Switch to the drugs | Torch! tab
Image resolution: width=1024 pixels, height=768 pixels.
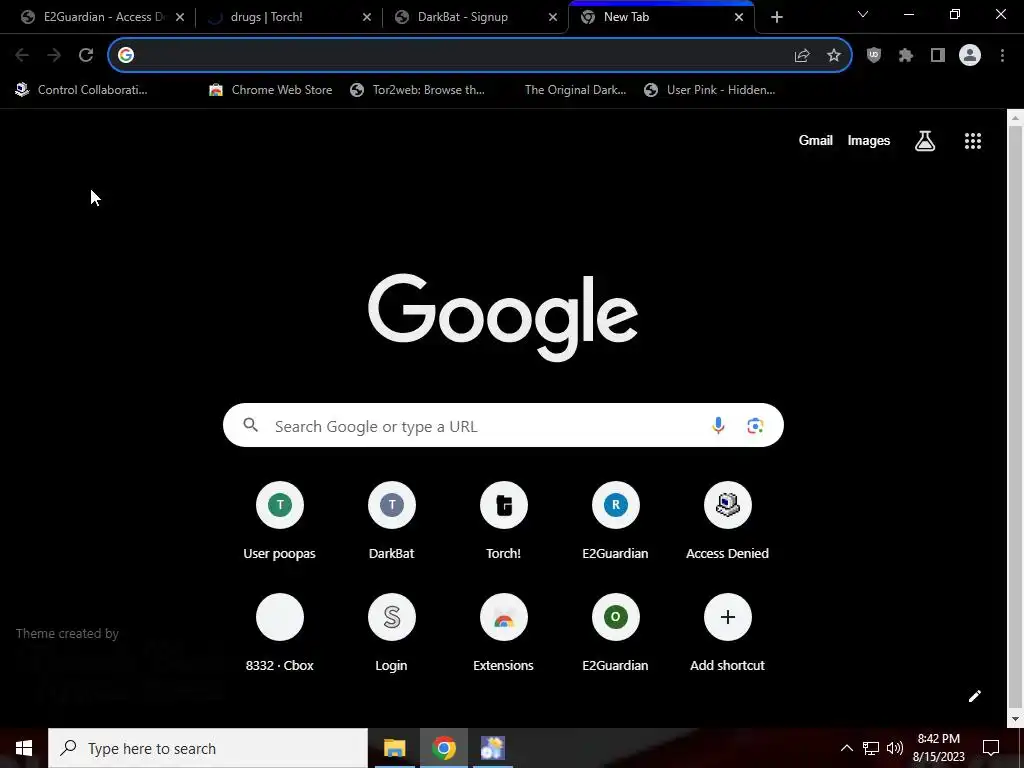coord(289,17)
